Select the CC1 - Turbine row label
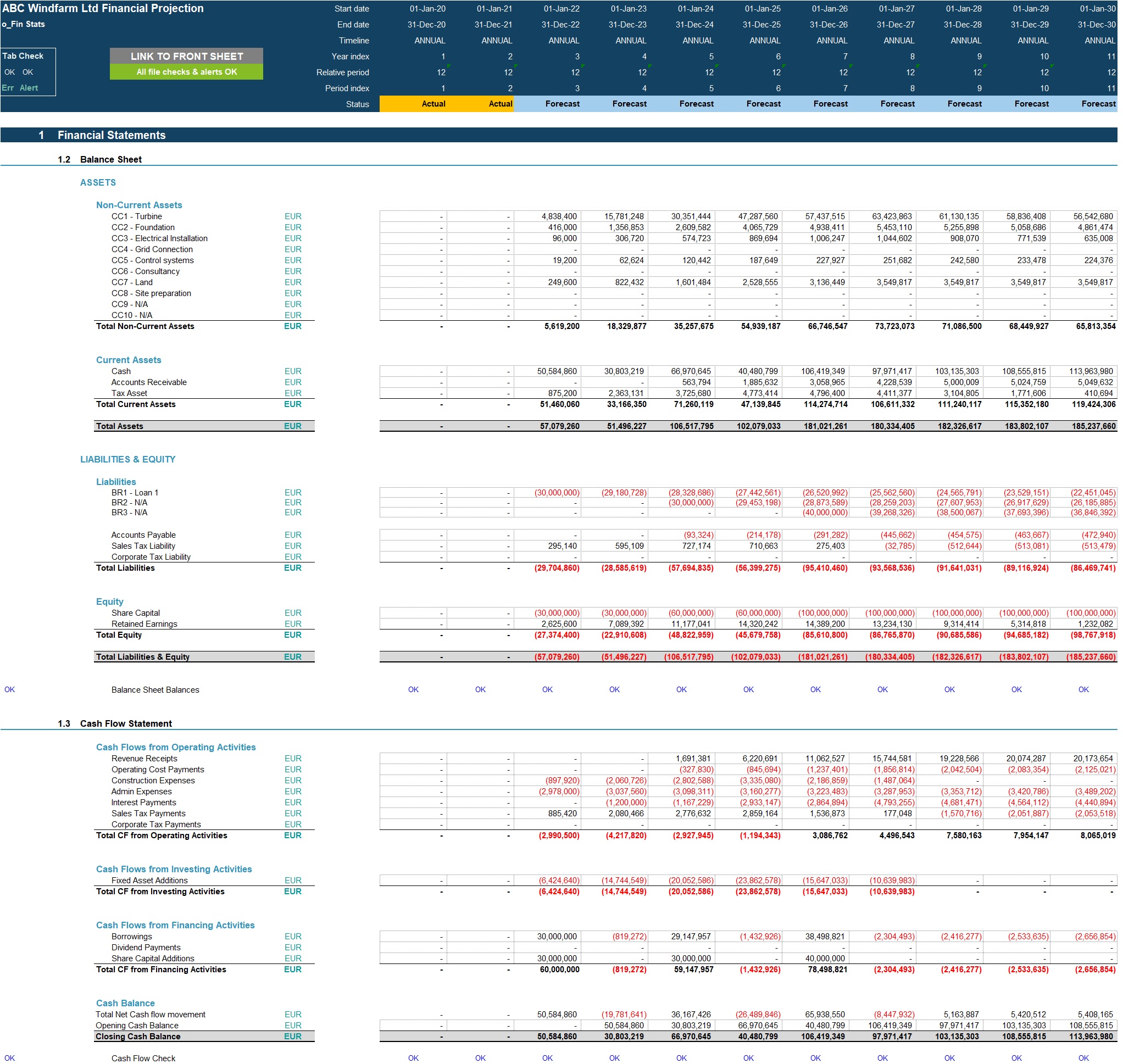Viewport: 1123px width, 1064px height. [137, 216]
